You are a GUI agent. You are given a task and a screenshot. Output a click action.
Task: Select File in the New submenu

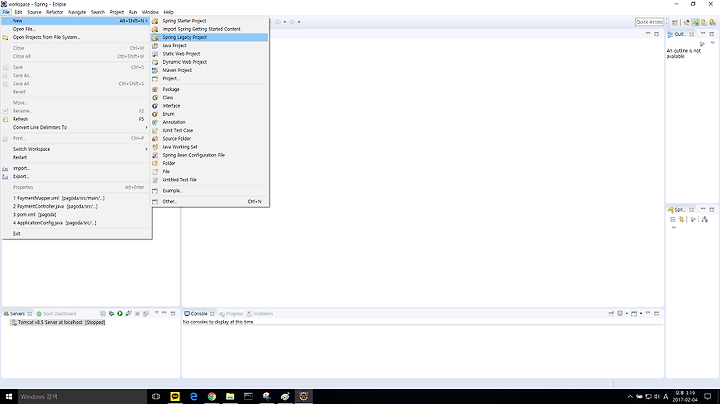click(x=209, y=171)
